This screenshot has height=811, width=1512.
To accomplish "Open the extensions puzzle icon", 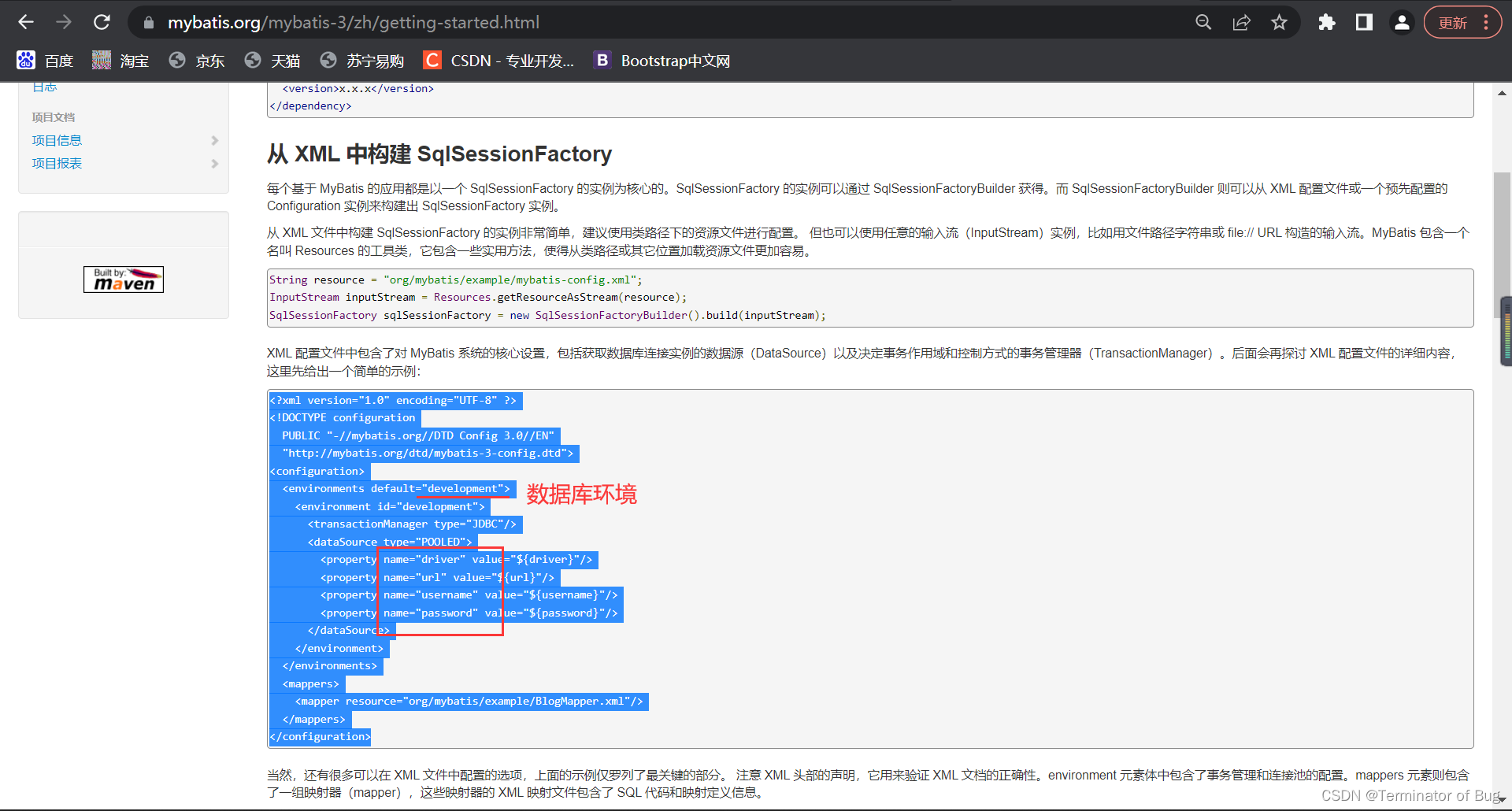I will pyautogui.click(x=1327, y=22).
